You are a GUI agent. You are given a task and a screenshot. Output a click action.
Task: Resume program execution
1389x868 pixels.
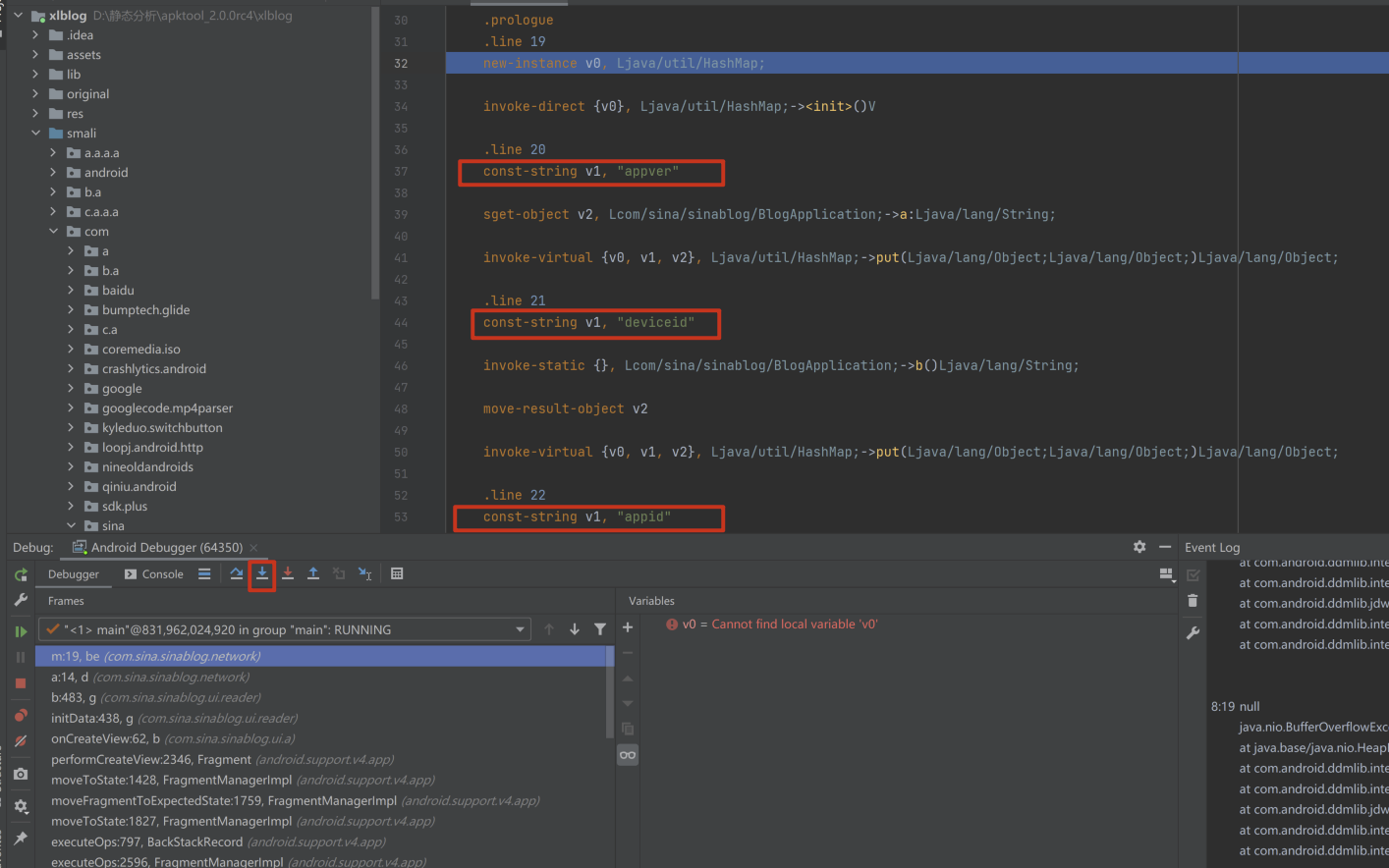[21, 631]
